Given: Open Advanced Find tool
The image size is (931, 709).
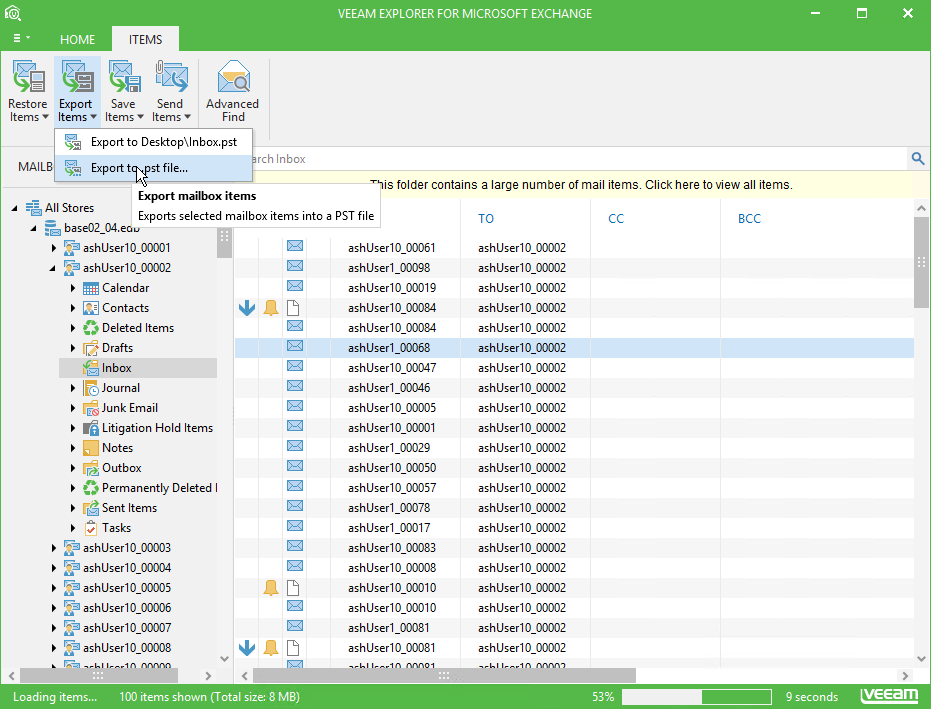Looking at the screenshot, I should point(233,91).
